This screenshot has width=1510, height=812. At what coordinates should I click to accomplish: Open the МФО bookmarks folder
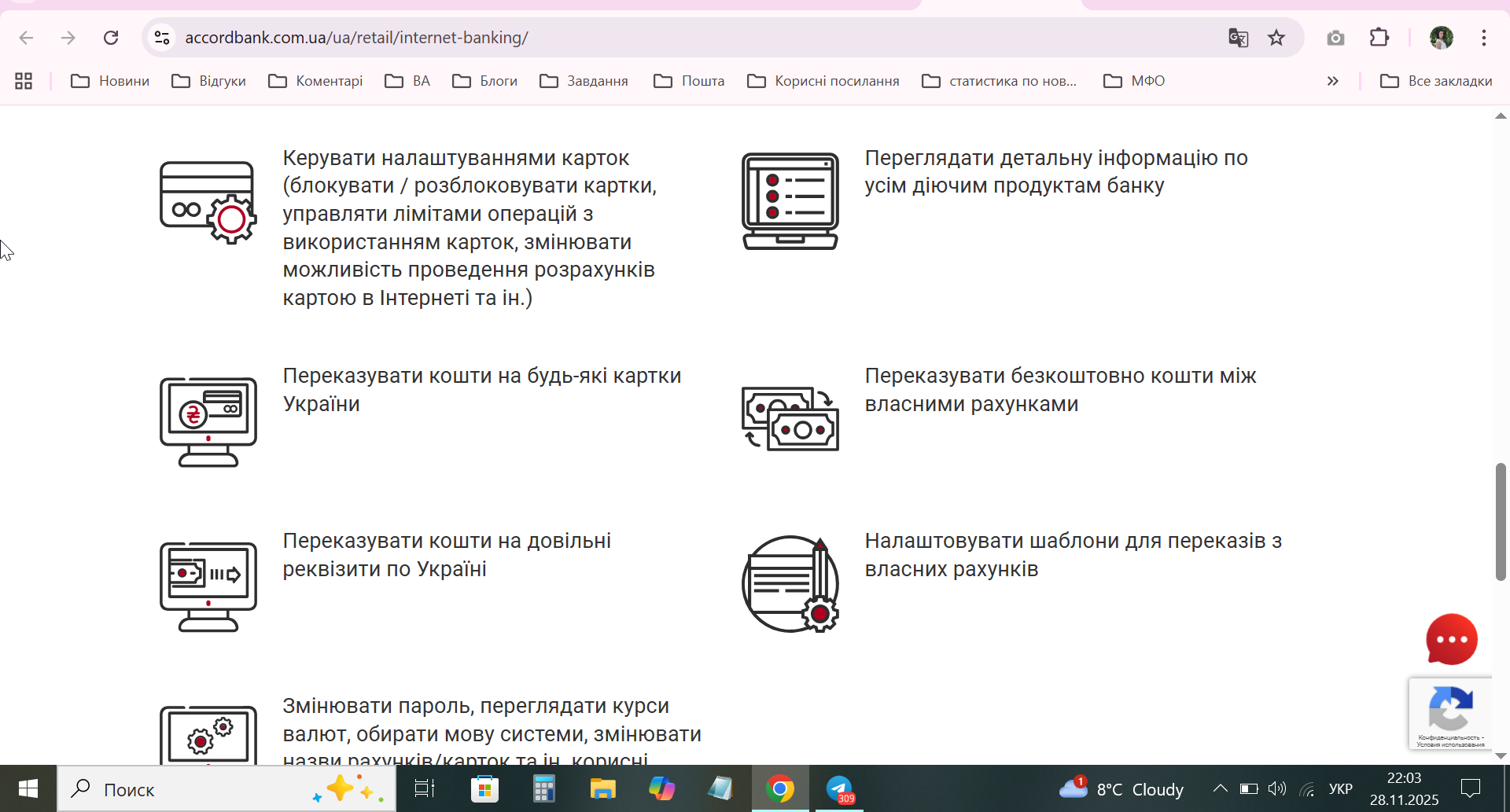(1134, 81)
